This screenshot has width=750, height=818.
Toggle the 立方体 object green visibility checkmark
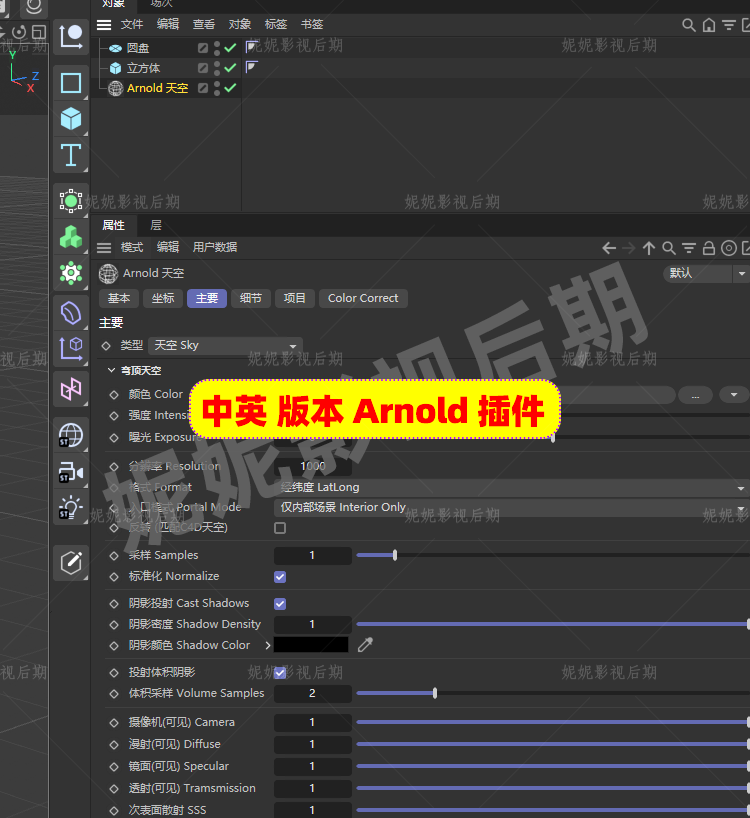pos(230,68)
